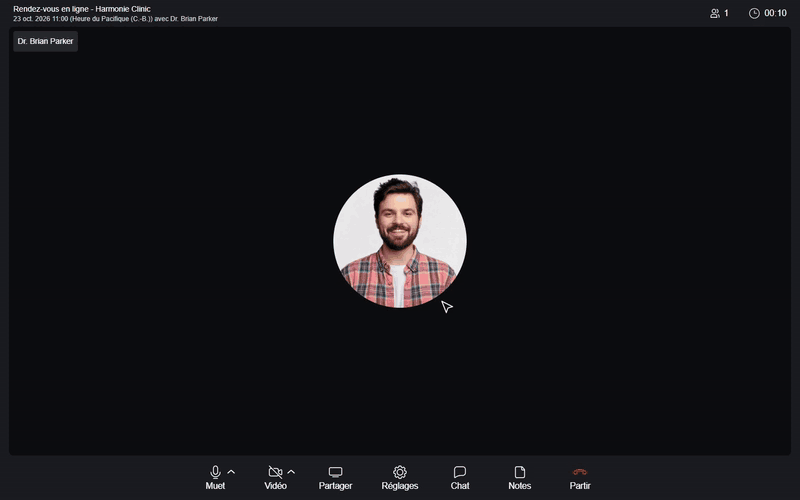The image size is (800, 500).
Task: Click the Dr. Brian Parker name label
Action: pyautogui.click(x=45, y=41)
